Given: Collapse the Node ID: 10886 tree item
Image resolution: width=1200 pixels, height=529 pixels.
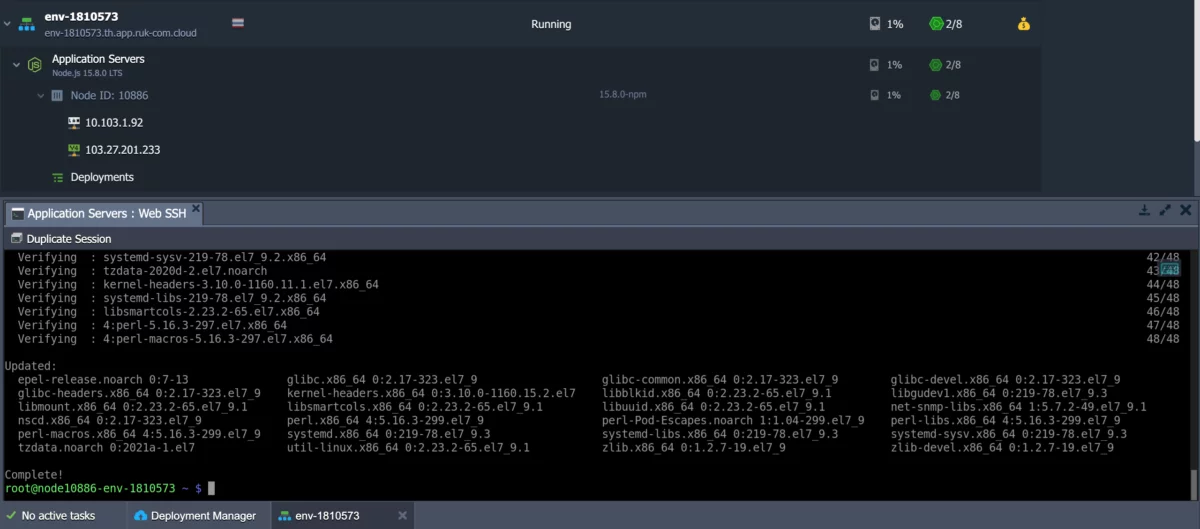Looking at the screenshot, I should pos(41,96).
